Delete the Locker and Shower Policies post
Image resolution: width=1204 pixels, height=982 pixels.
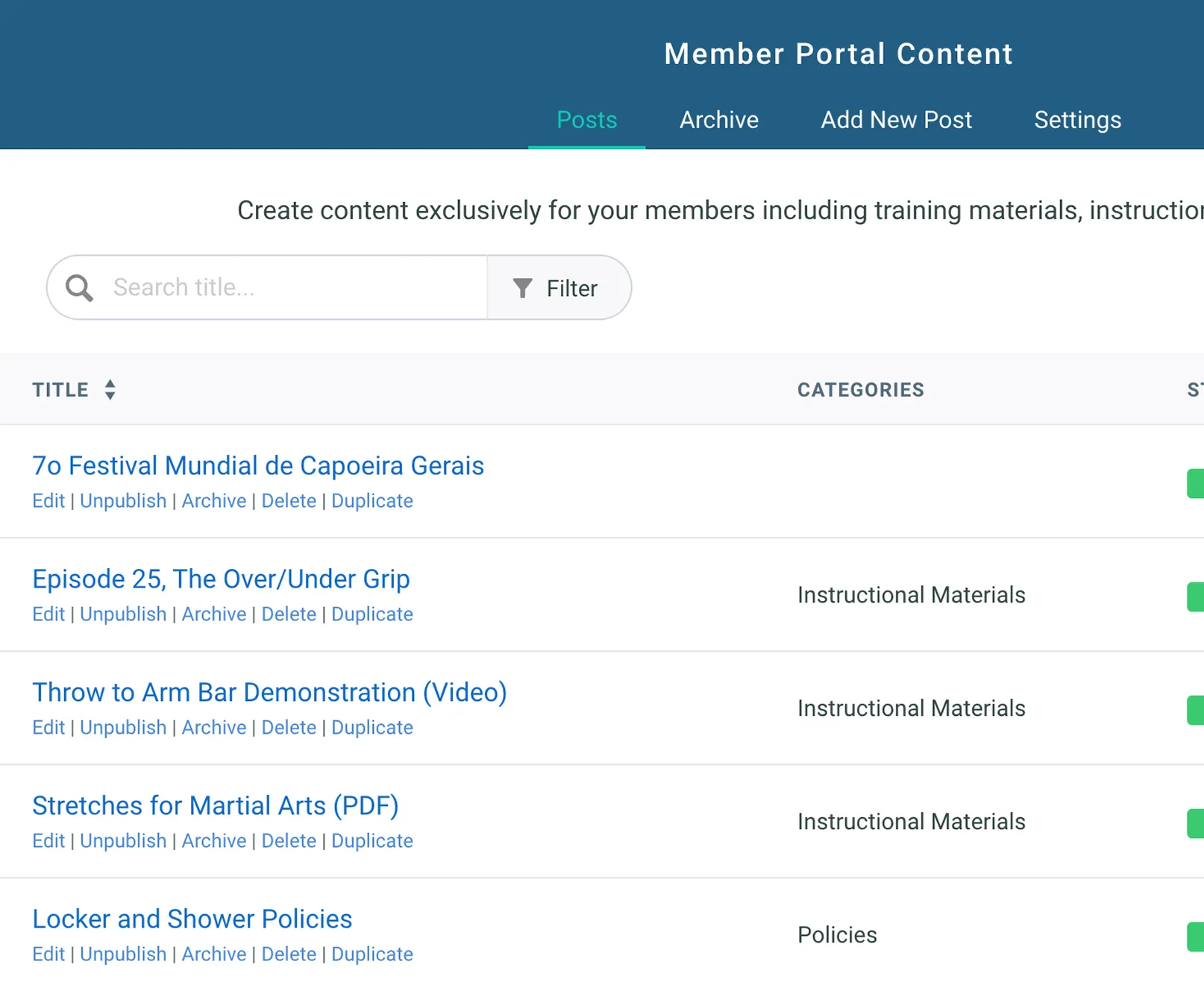[289, 954]
